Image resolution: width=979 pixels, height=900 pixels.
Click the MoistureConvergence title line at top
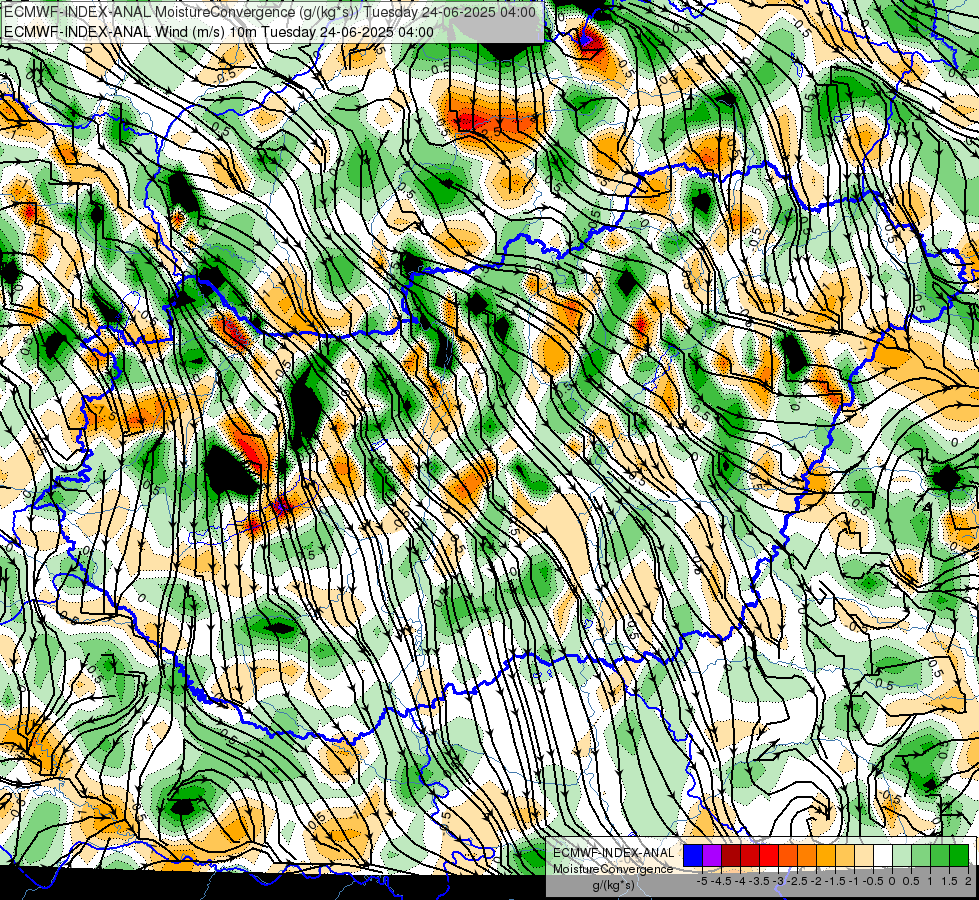click(269, 12)
